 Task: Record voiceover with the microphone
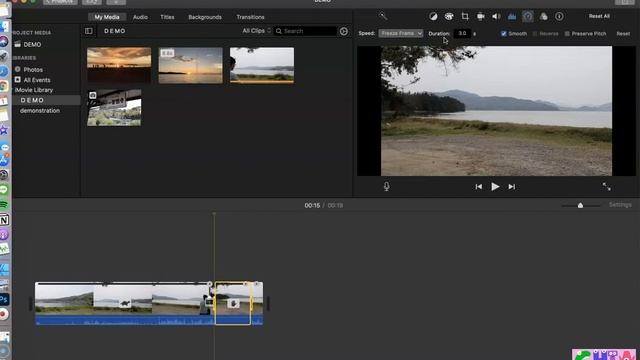[x=387, y=187]
